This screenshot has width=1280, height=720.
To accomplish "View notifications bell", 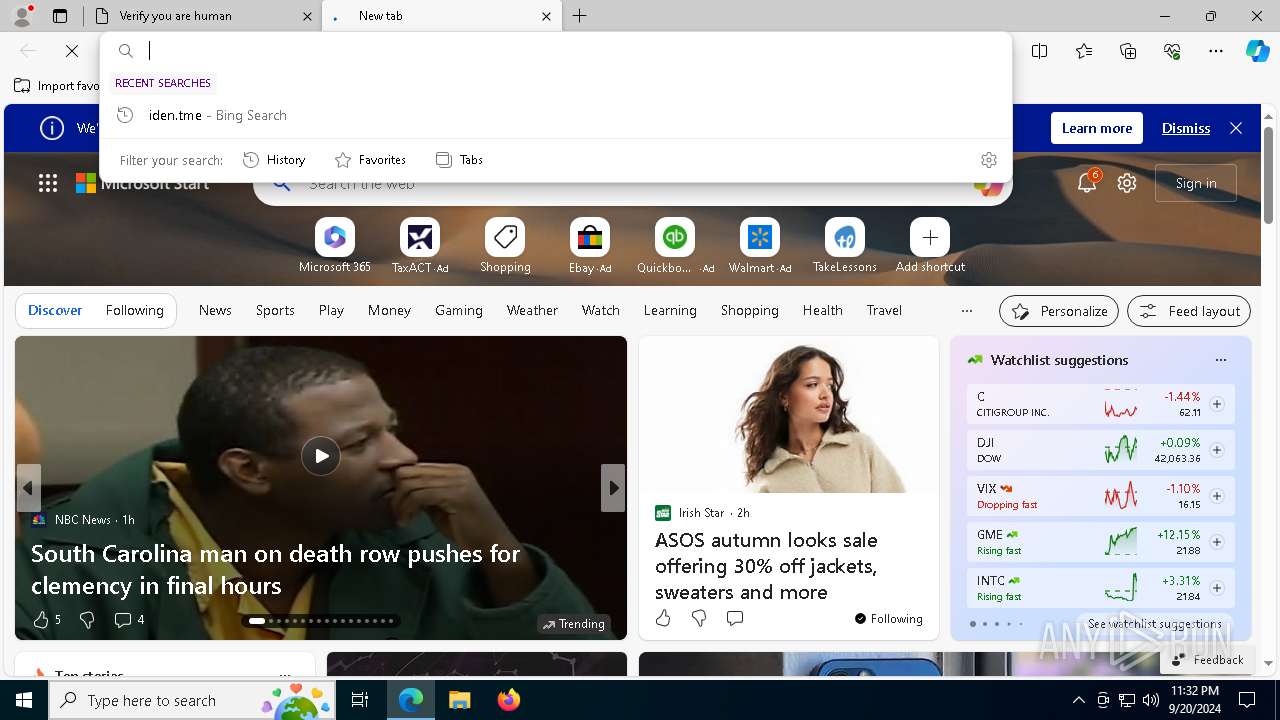I will (1087, 183).
